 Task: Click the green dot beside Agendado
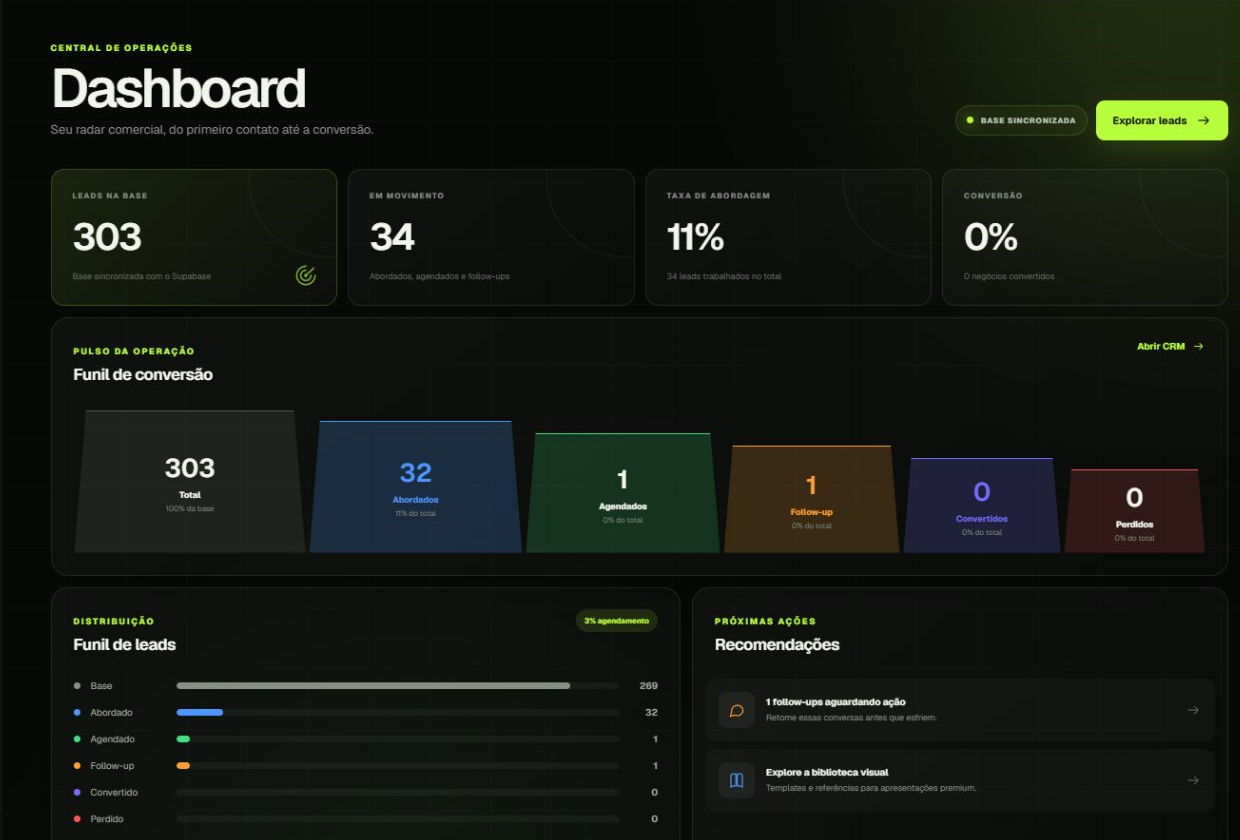pos(77,739)
